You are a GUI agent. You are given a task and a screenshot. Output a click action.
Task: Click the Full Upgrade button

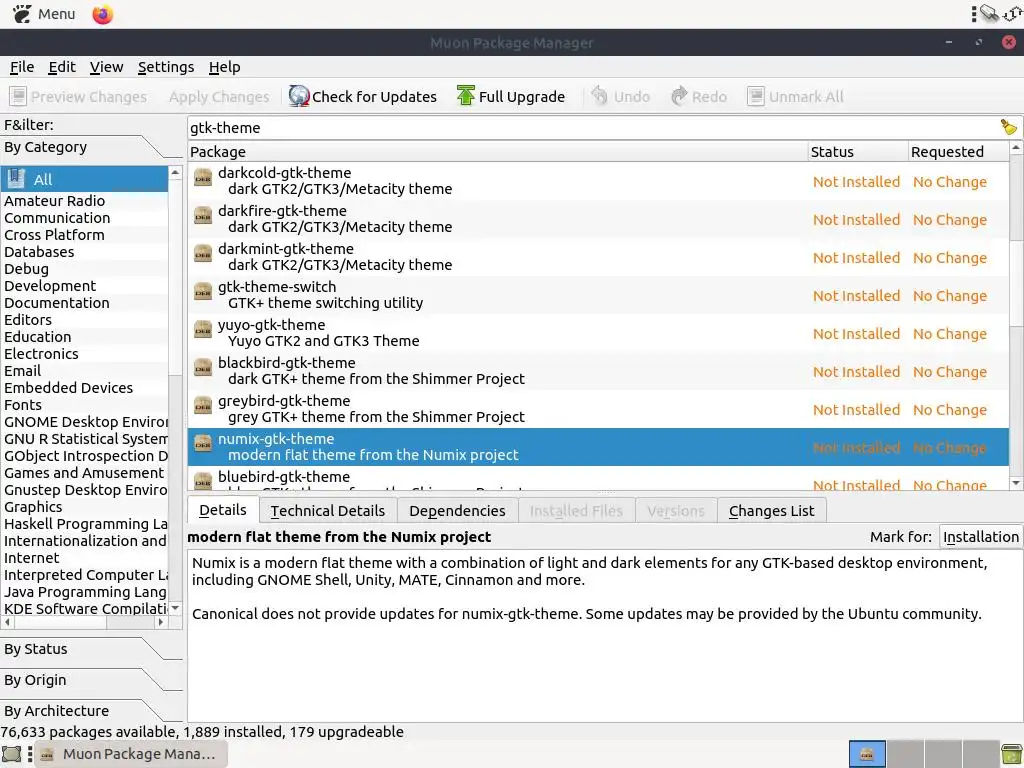pos(511,96)
